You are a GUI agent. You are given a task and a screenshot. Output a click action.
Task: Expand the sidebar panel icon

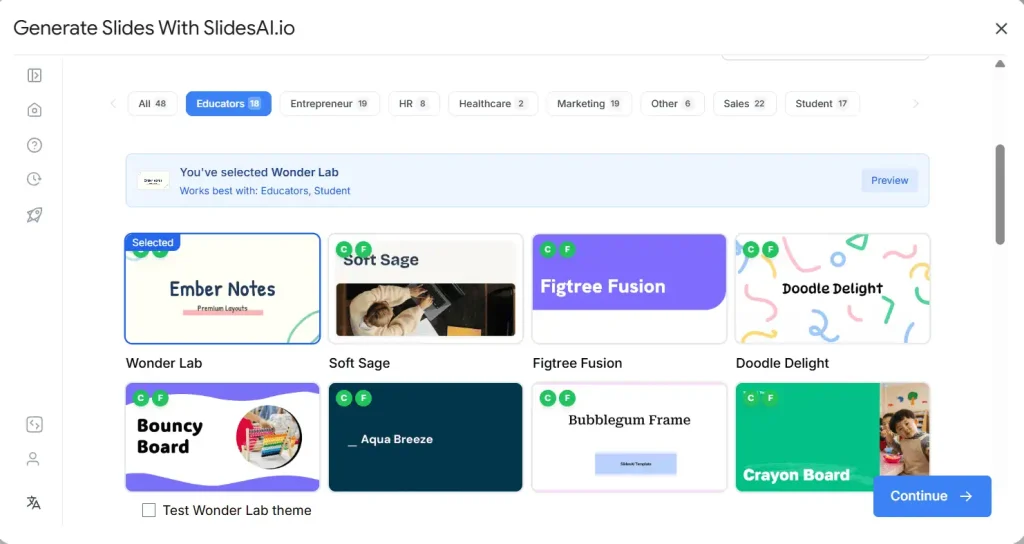coord(34,75)
